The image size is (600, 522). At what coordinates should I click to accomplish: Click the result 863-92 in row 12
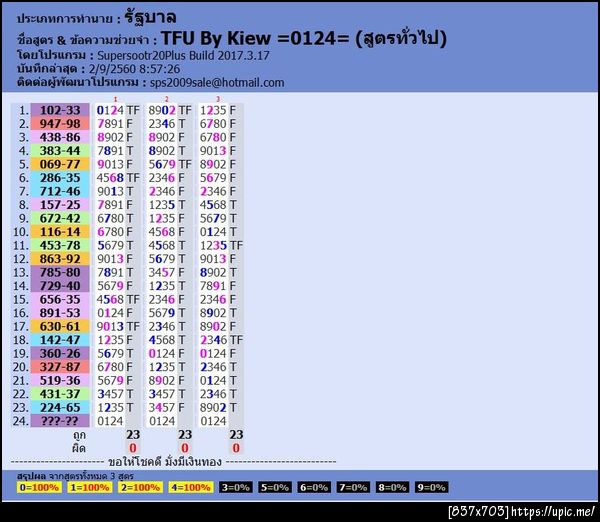60,259
